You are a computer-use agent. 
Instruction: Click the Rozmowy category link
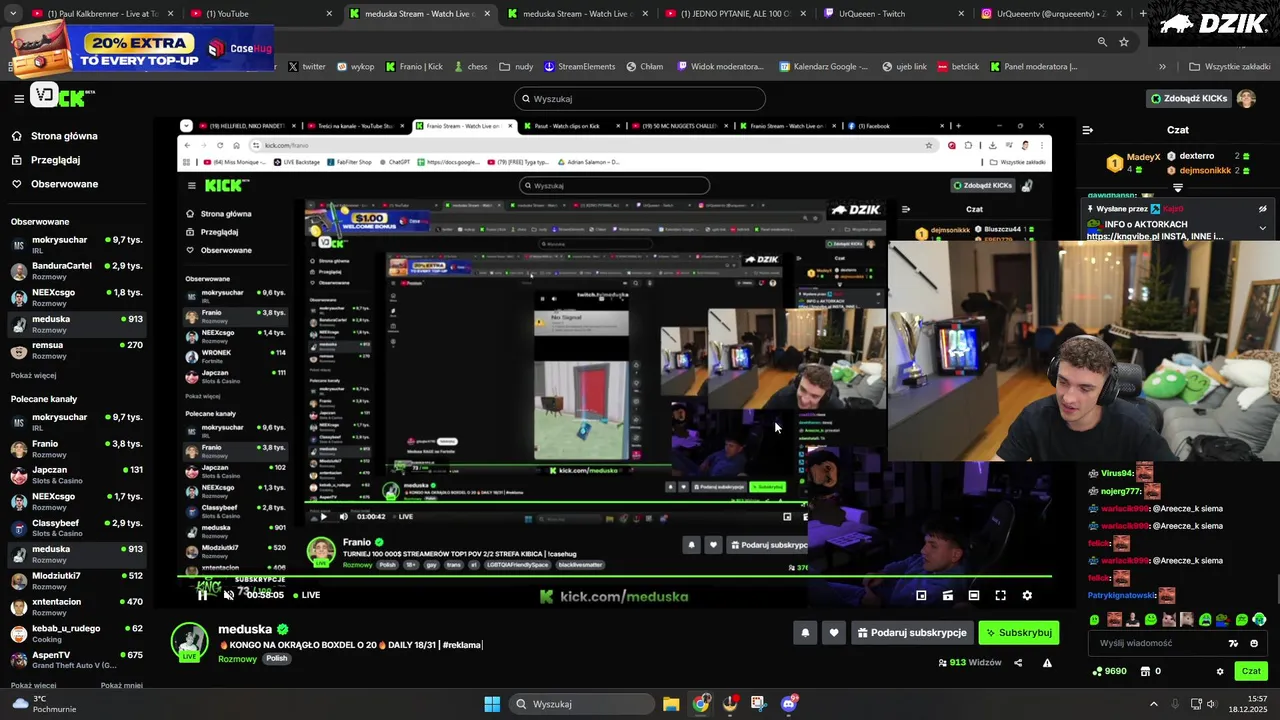coord(237,659)
